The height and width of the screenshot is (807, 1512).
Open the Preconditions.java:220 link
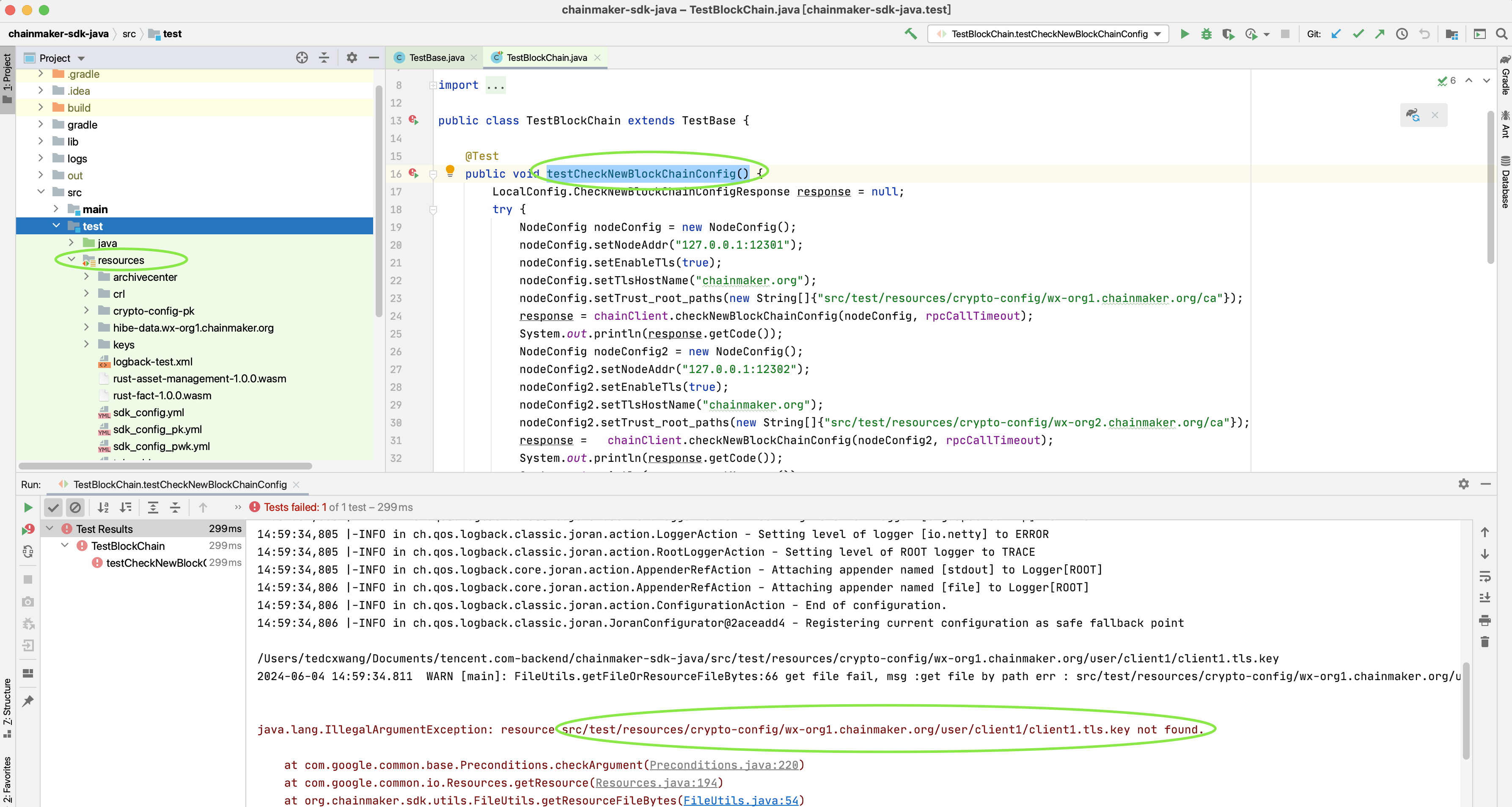tap(724, 765)
